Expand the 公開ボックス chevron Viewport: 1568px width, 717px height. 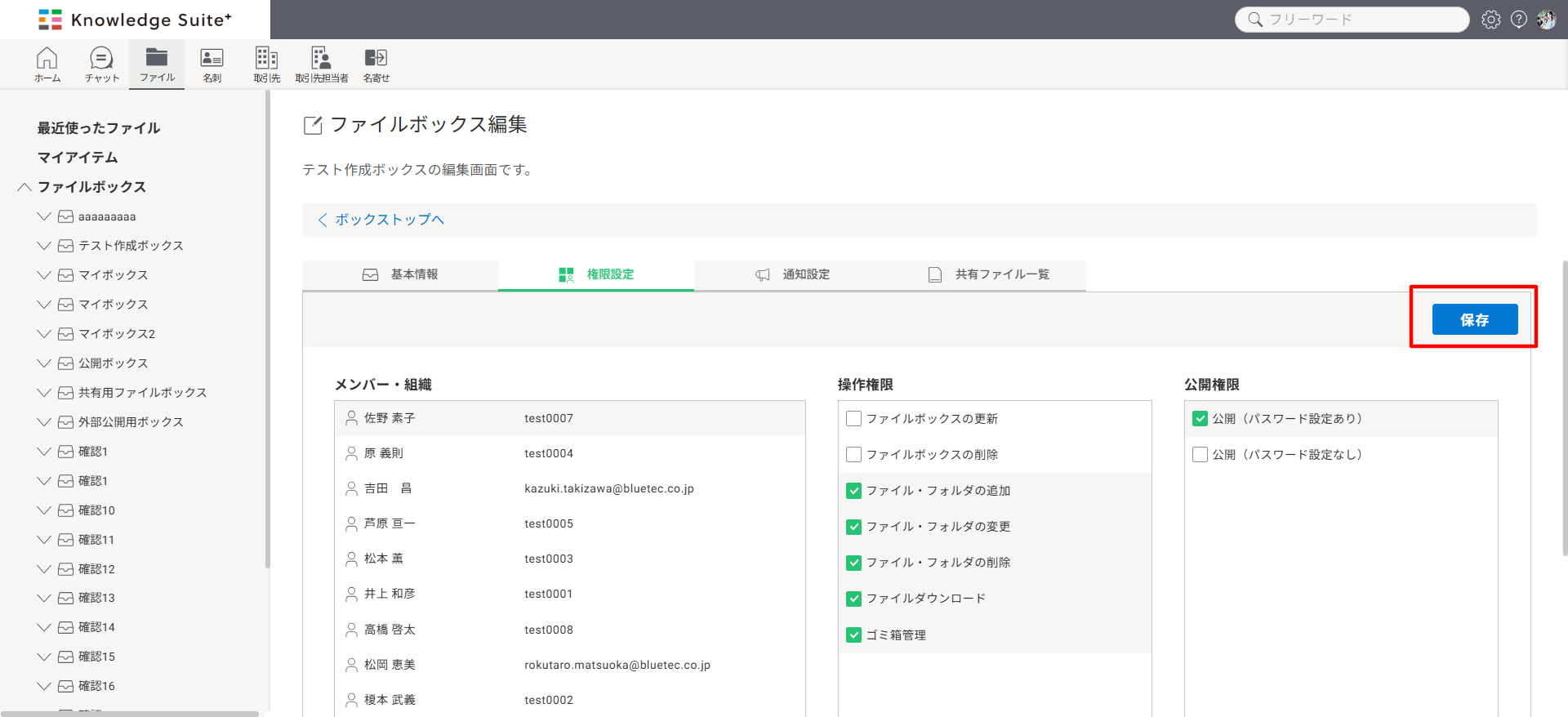point(44,363)
